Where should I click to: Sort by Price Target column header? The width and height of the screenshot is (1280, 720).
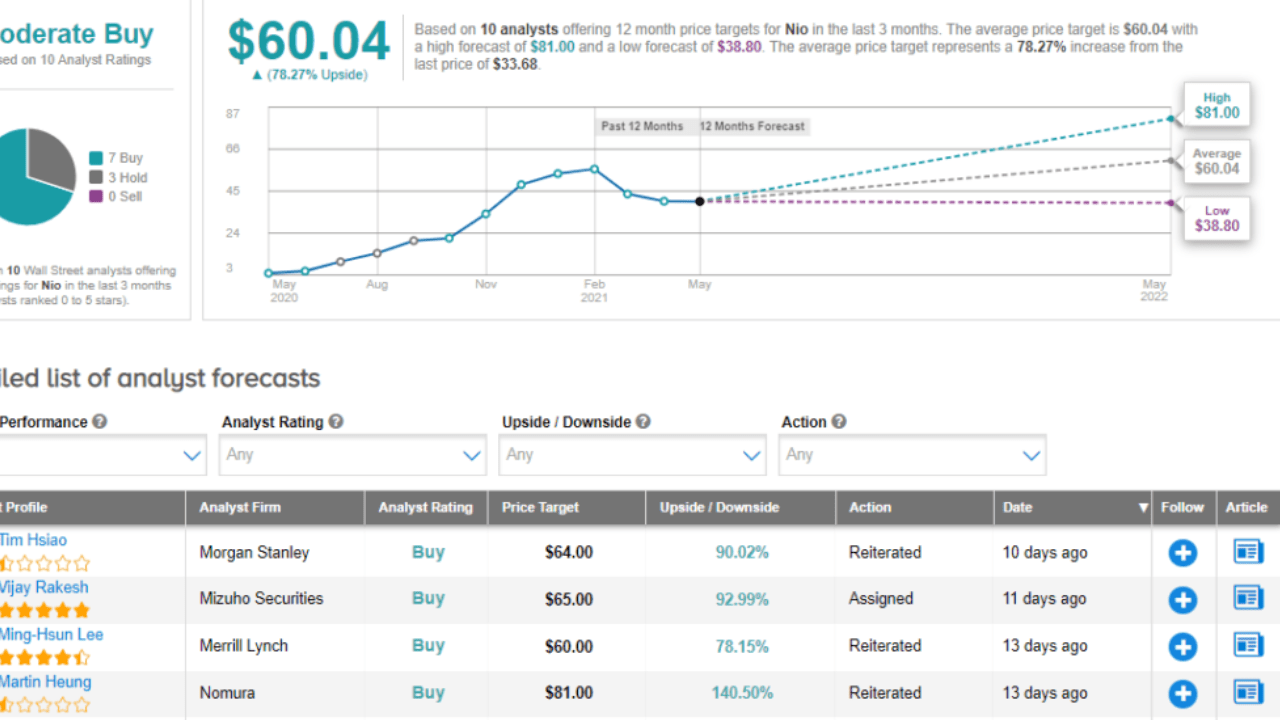(540, 507)
